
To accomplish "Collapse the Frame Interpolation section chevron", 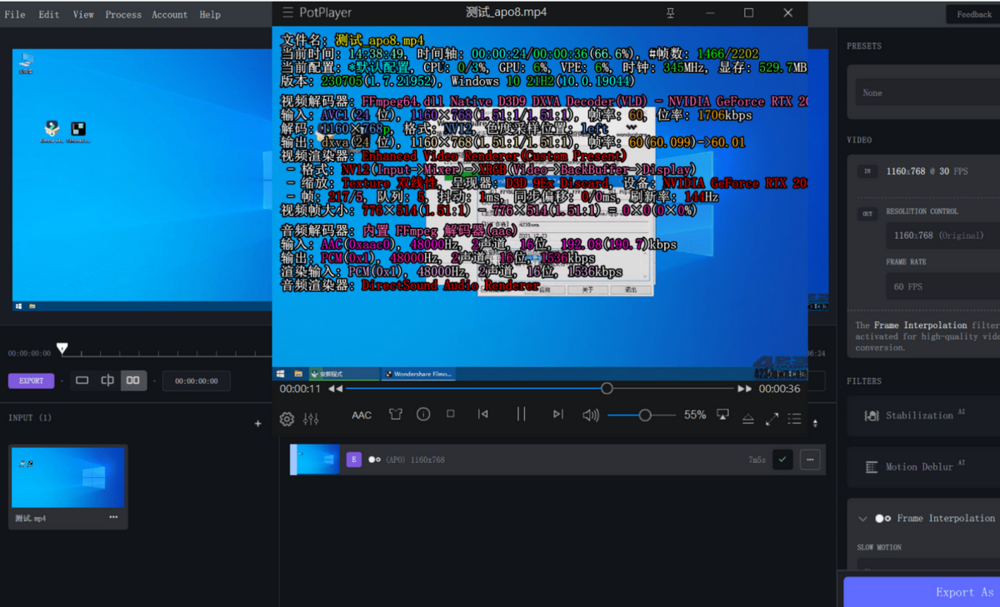I will [x=862, y=518].
